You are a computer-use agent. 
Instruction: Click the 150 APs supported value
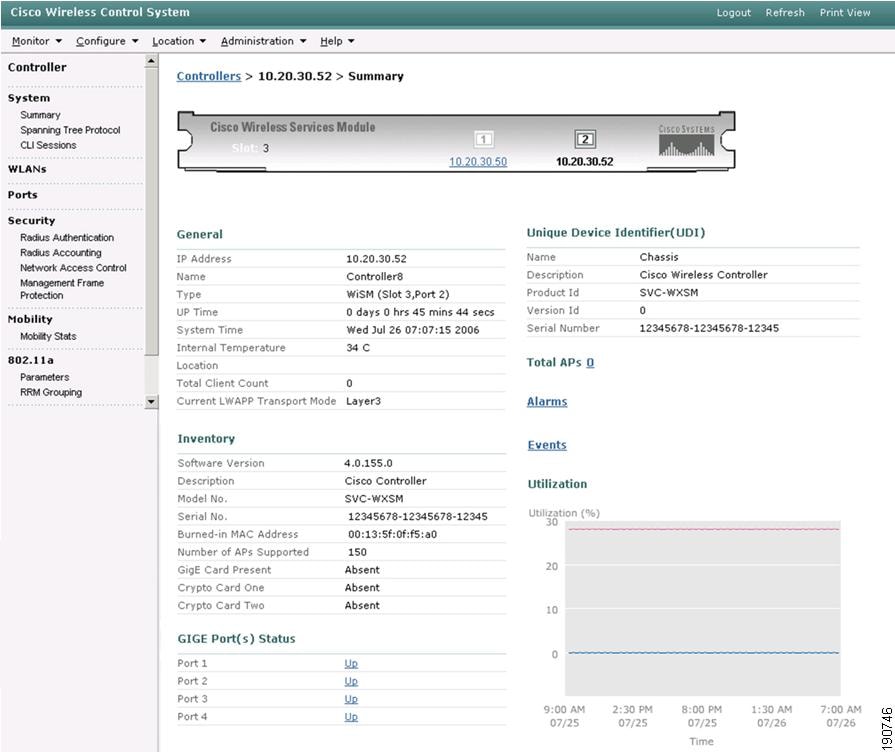357,552
